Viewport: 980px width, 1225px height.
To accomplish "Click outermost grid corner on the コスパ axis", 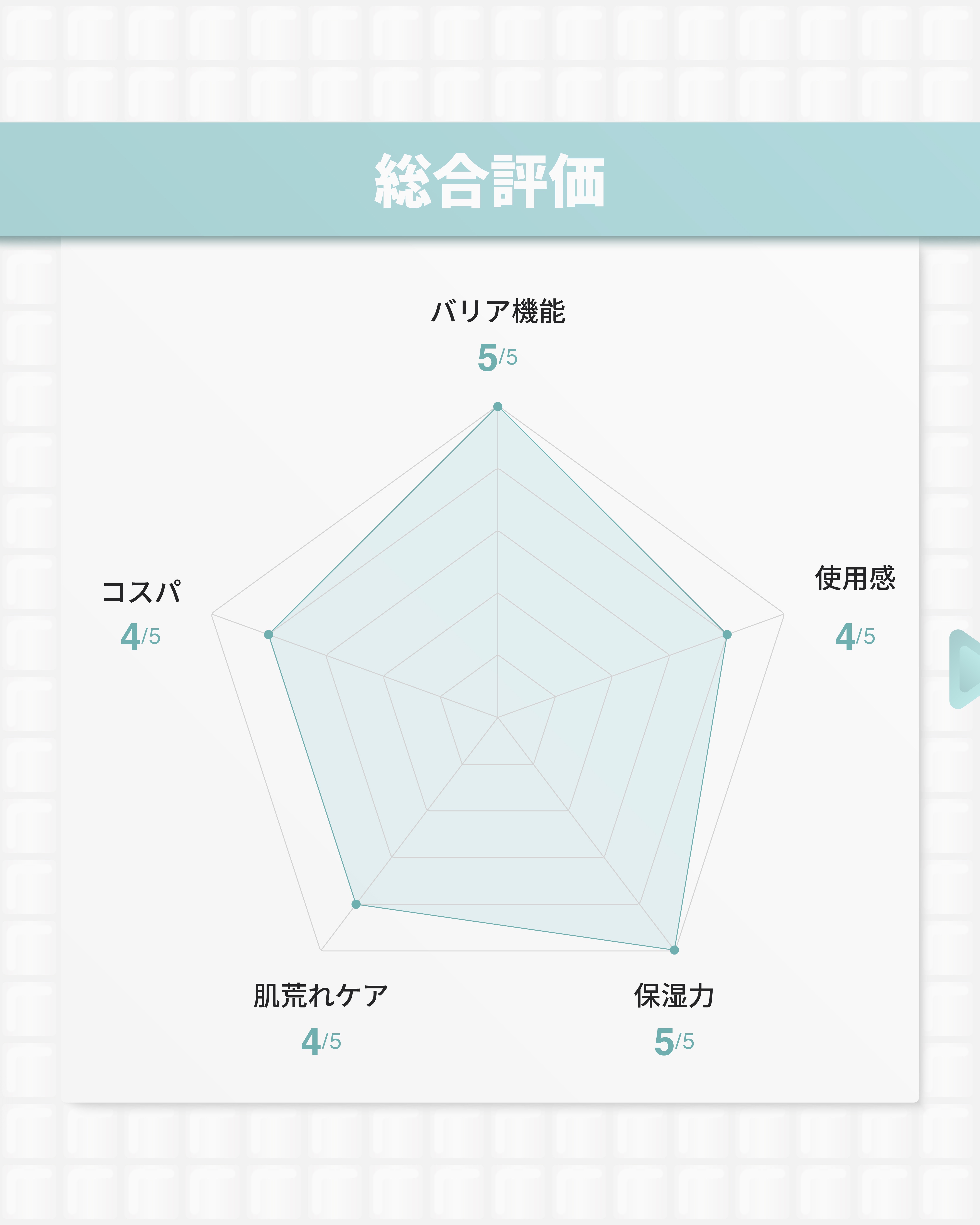I will pyautogui.click(x=212, y=614).
